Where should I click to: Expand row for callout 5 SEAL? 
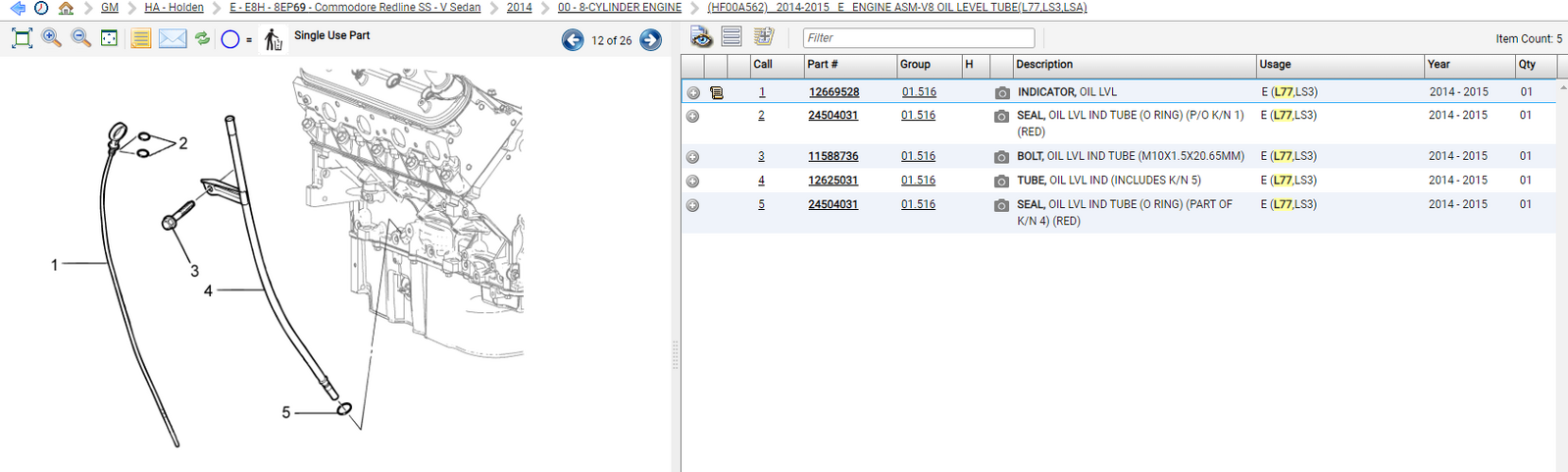(692, 206)
